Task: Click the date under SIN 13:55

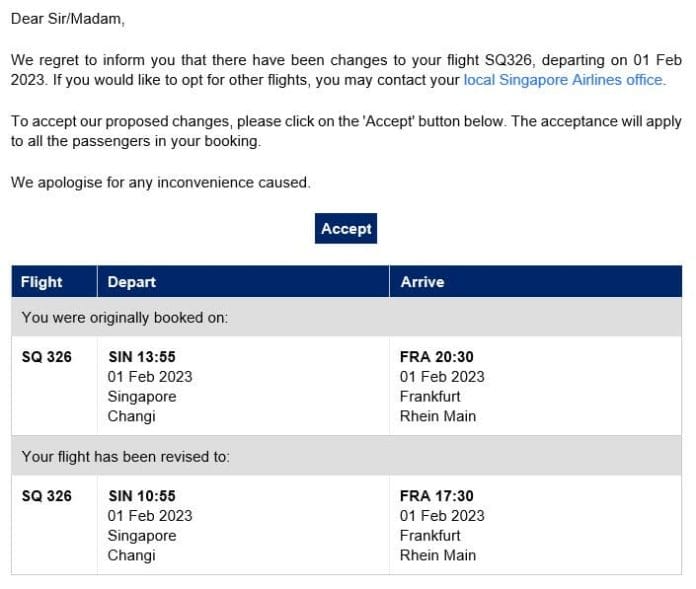Action: point(150,376)
